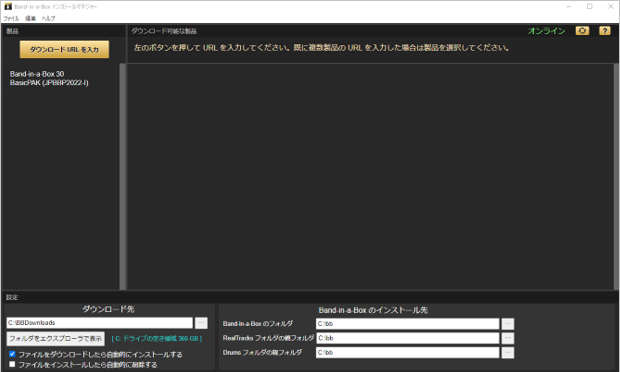Click the ダウンロード先 heading
The width and height of the screenshot is (620, 372).
pos(108,309)
